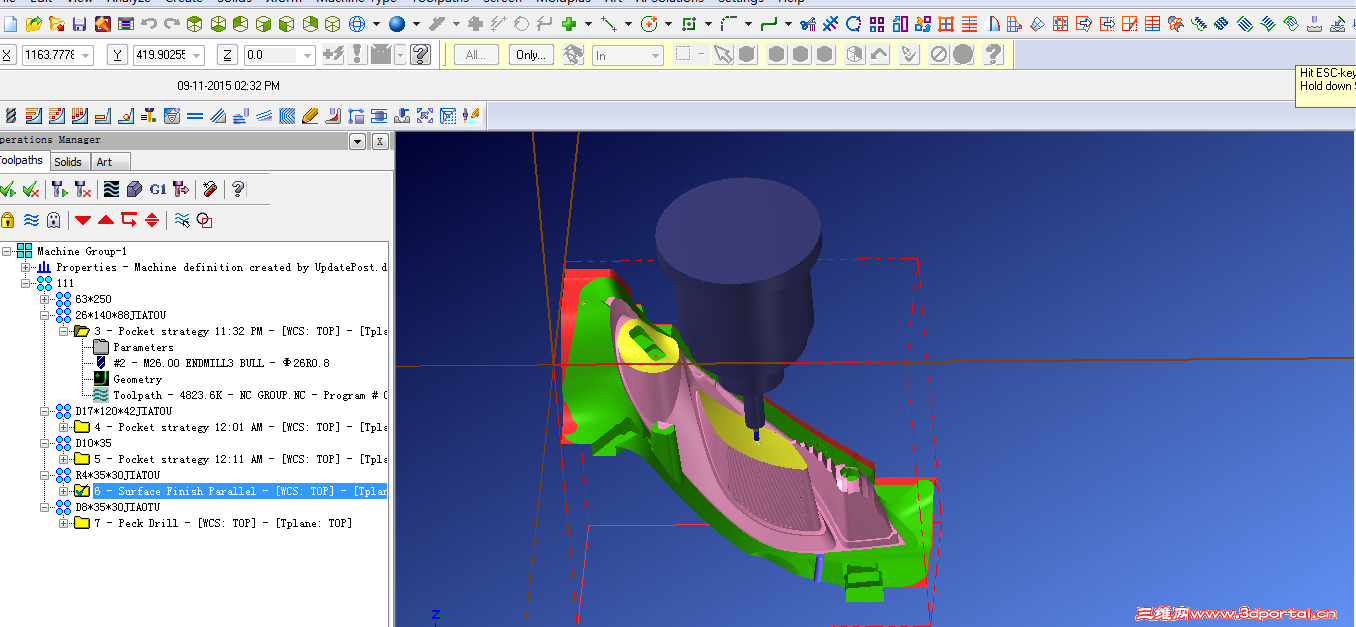The width and height of the screenshot is (1356, 627).
Task: Toggle toolpath display with the blue waves icon
Action: click(x=31, y=220)
